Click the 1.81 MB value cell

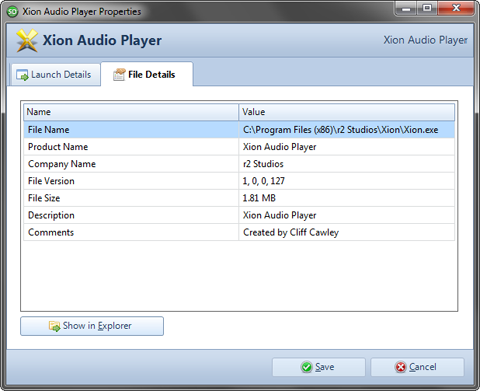[347, 198]
